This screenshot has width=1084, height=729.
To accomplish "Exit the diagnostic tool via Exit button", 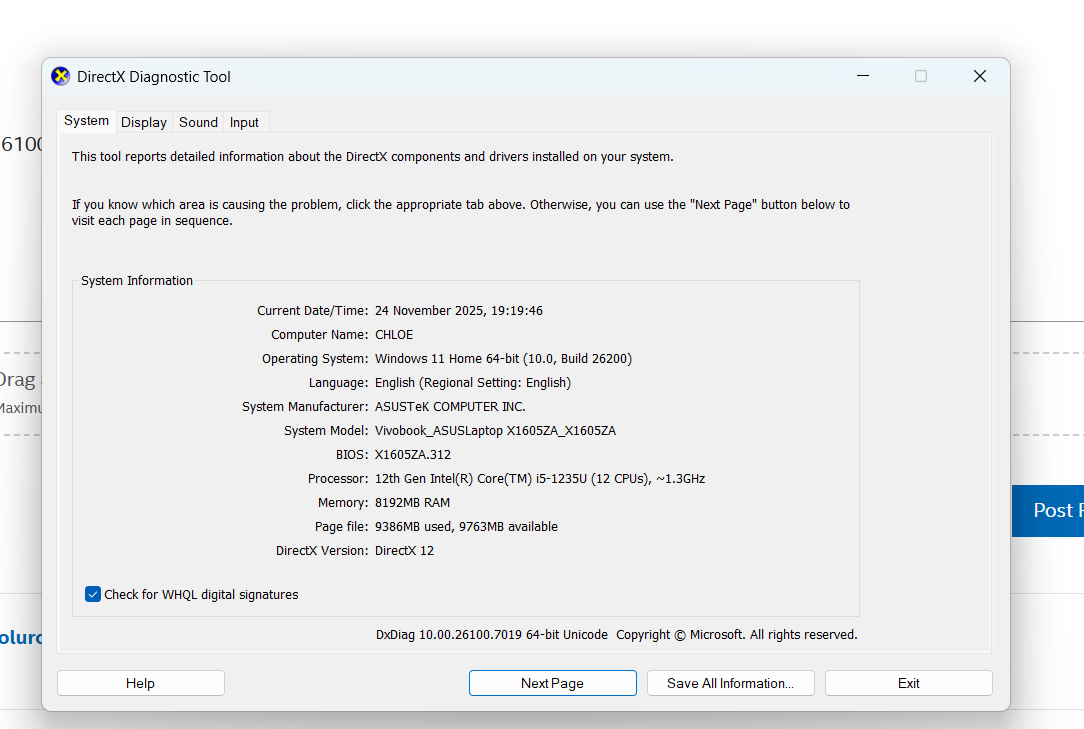I will (x=908, y=683).
